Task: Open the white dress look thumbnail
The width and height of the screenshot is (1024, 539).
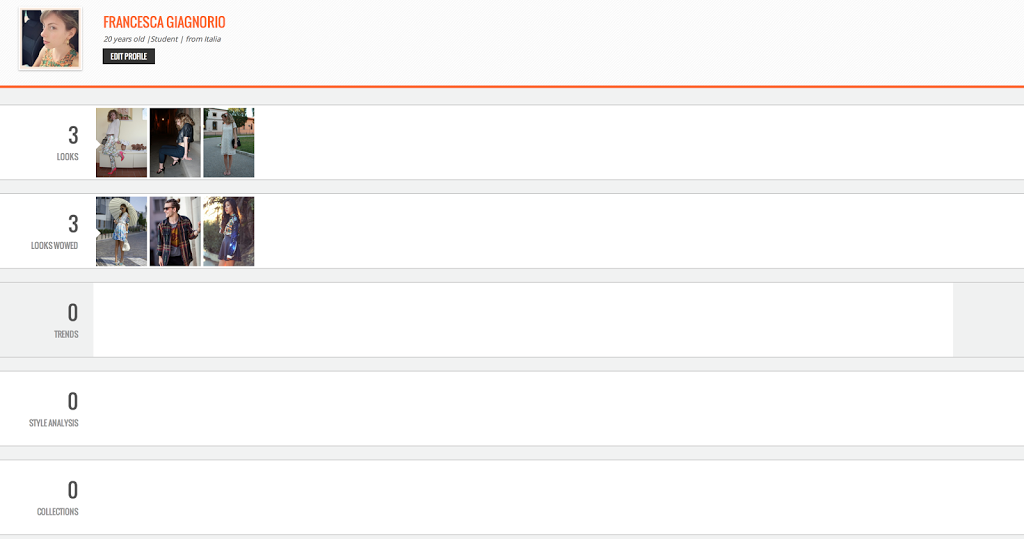Action: tap(229, 142)
